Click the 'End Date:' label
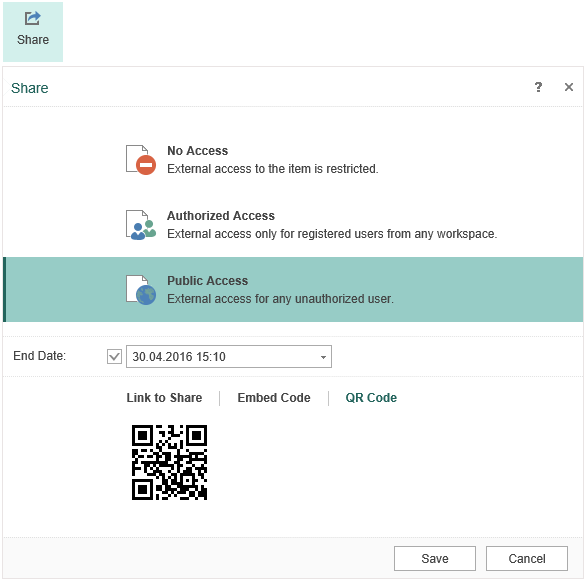Image resolution: width=586 pixels, height=581 pixels. pos(39,356)
